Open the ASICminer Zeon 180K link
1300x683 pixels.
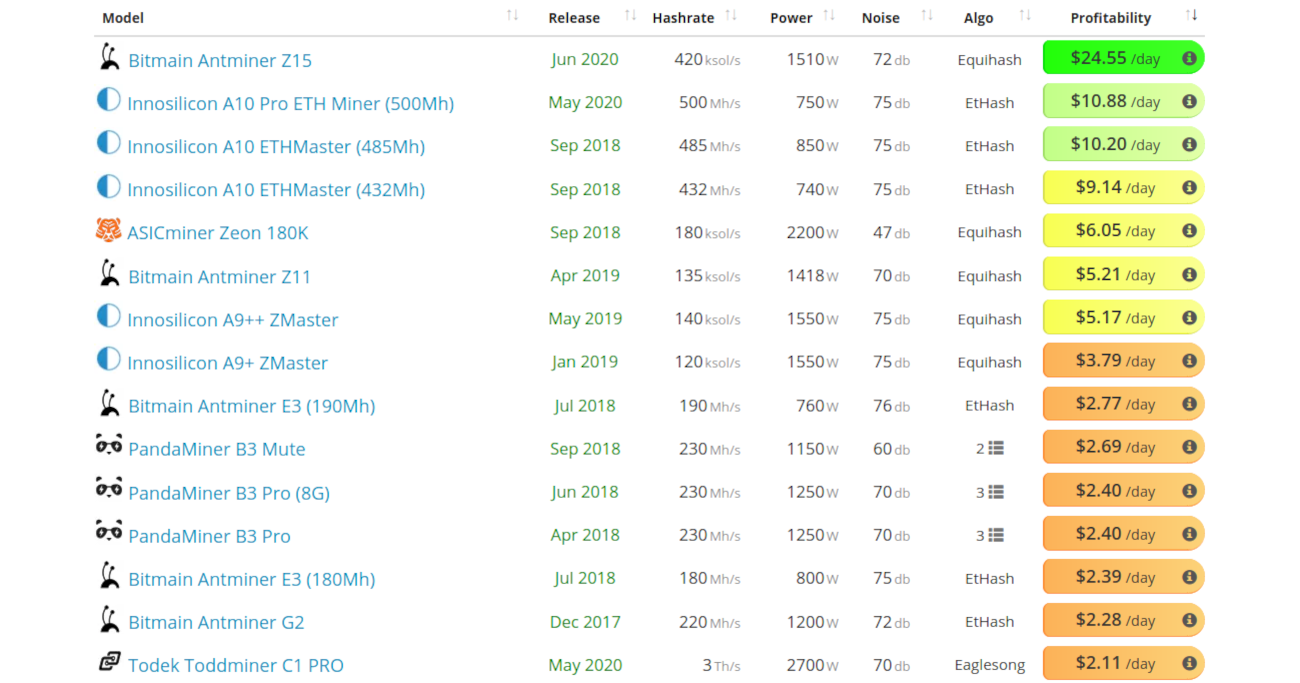tap(218, 233)
